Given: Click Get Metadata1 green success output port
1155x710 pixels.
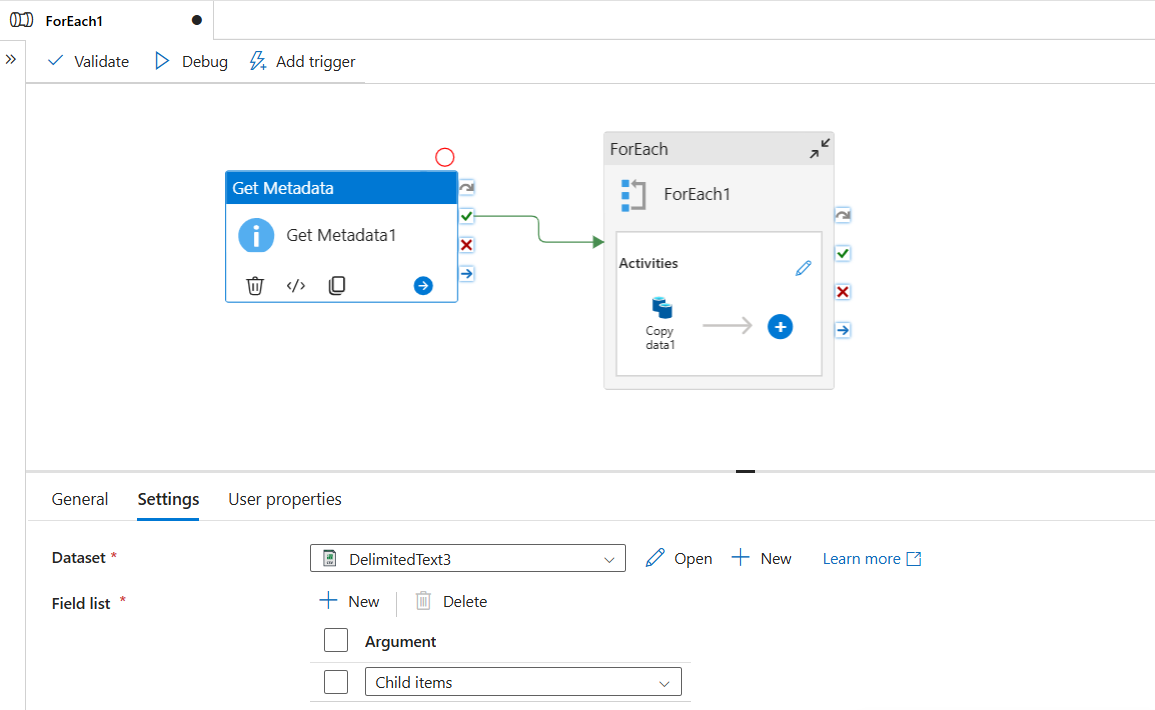Looking at the screenshot, I should 466,215.
